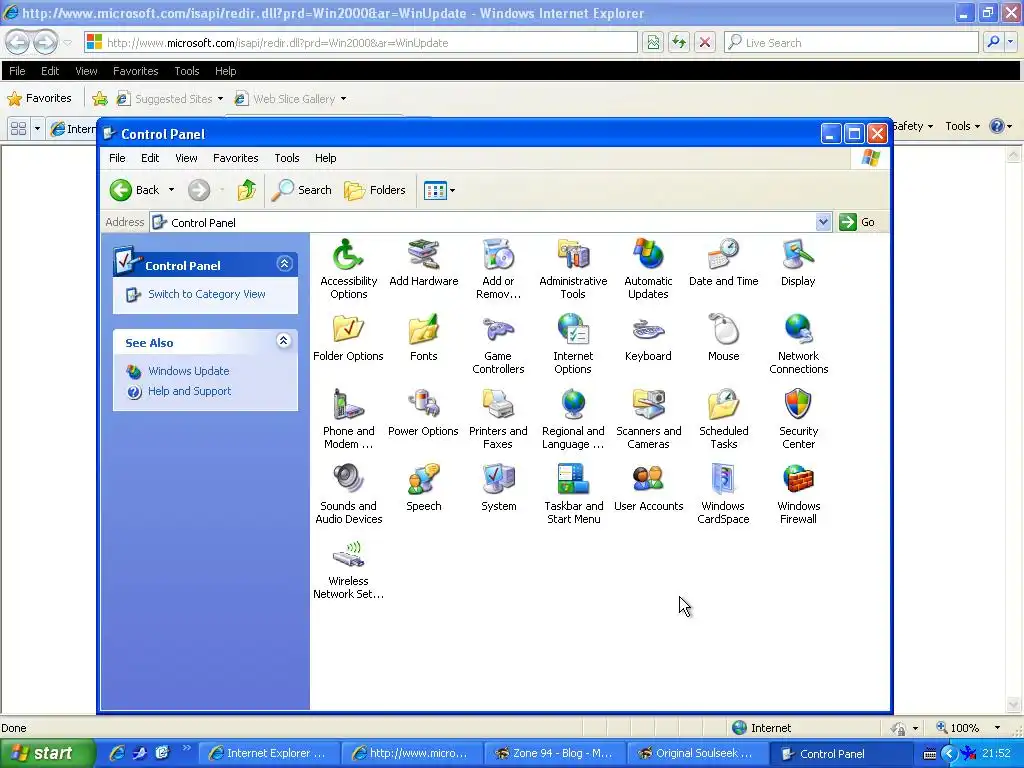This screenshot has width=1024, height=768.
Task: Open the System applet
Action: pyautogui.click(x=498, y=488)
